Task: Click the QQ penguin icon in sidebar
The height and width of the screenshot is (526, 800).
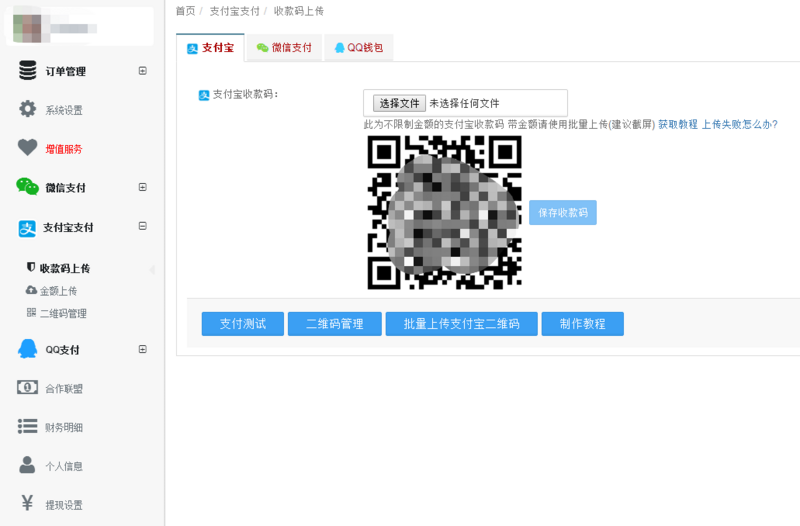Action: [28, 349]
